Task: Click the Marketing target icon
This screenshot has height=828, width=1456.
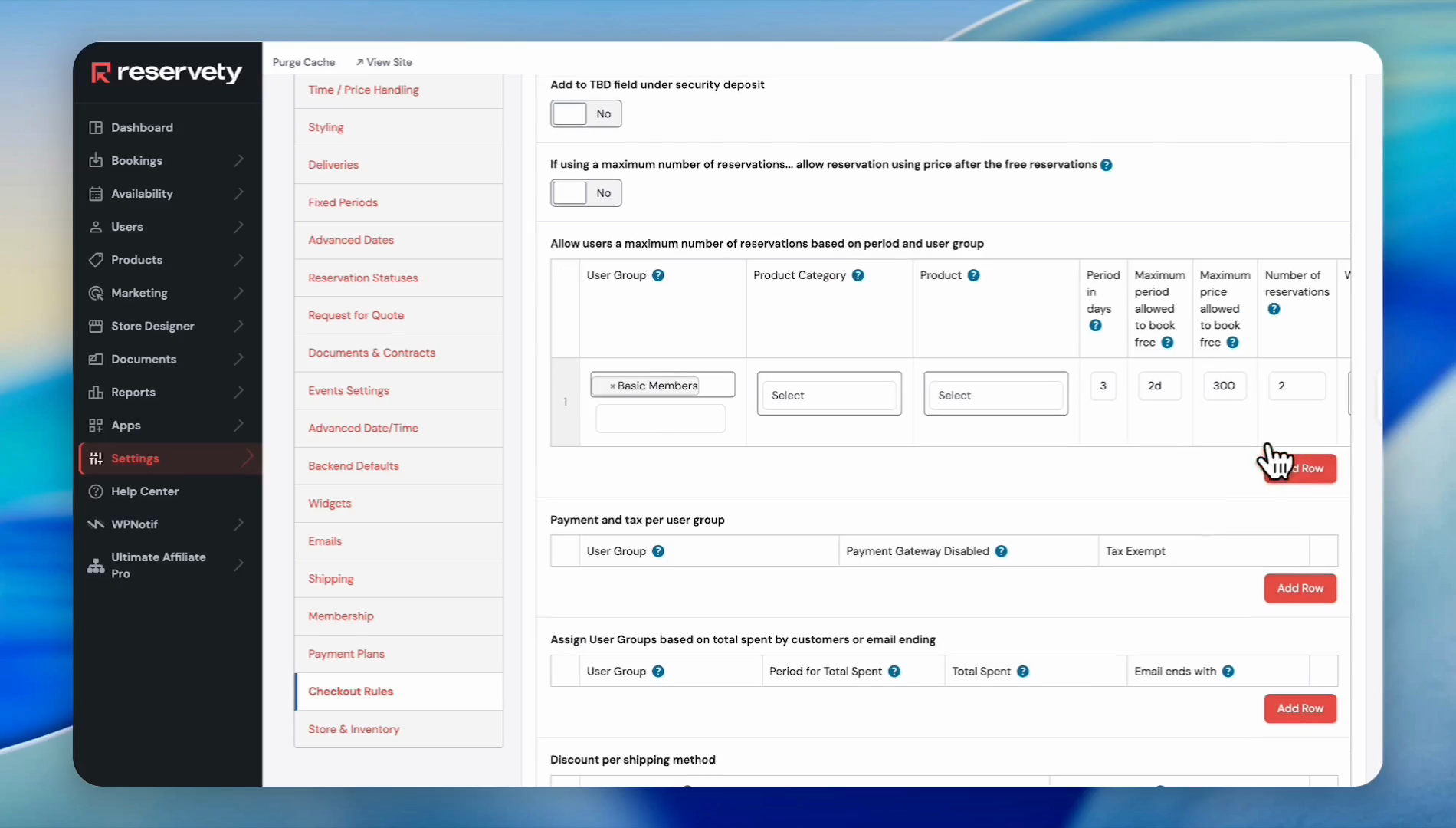Action: (x=96, y=293)
